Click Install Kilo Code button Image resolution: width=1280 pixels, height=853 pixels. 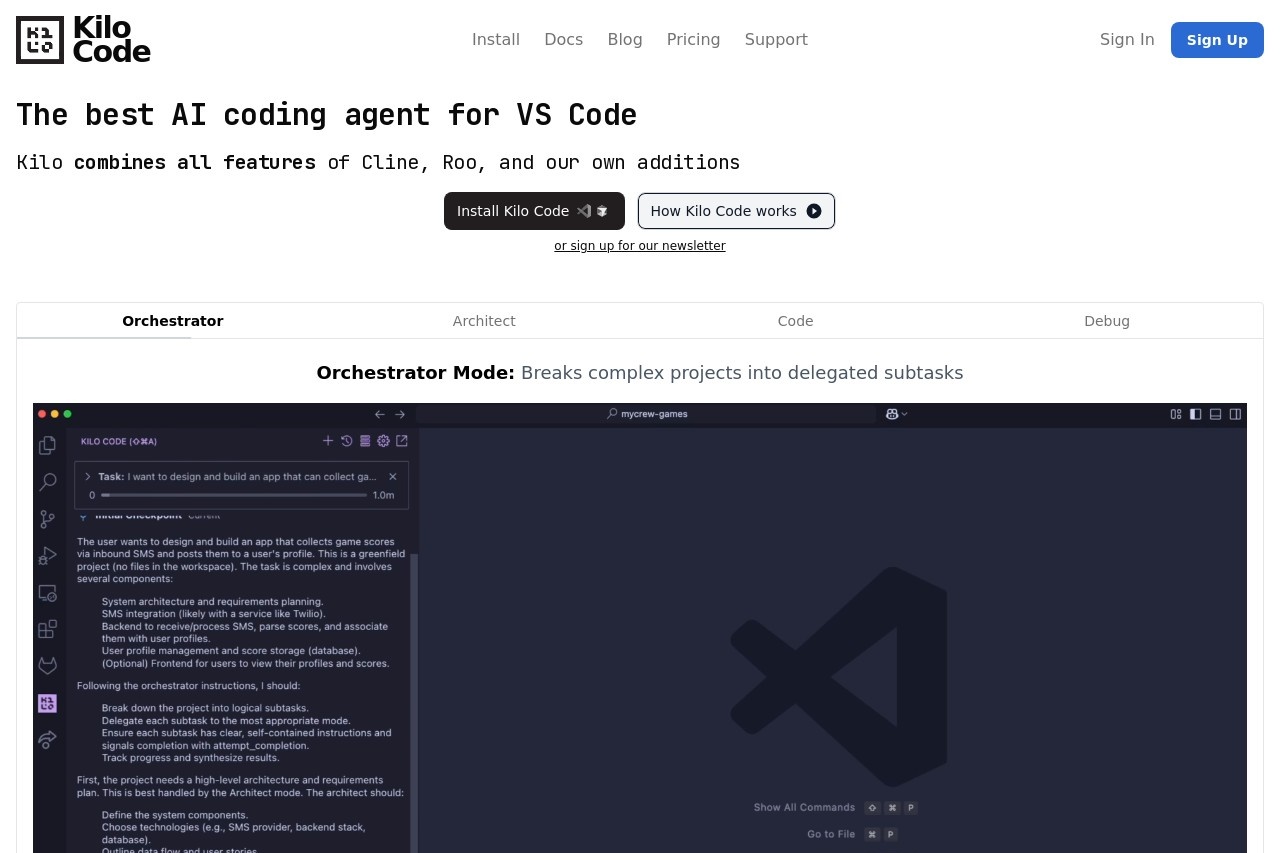coord(534,211)
